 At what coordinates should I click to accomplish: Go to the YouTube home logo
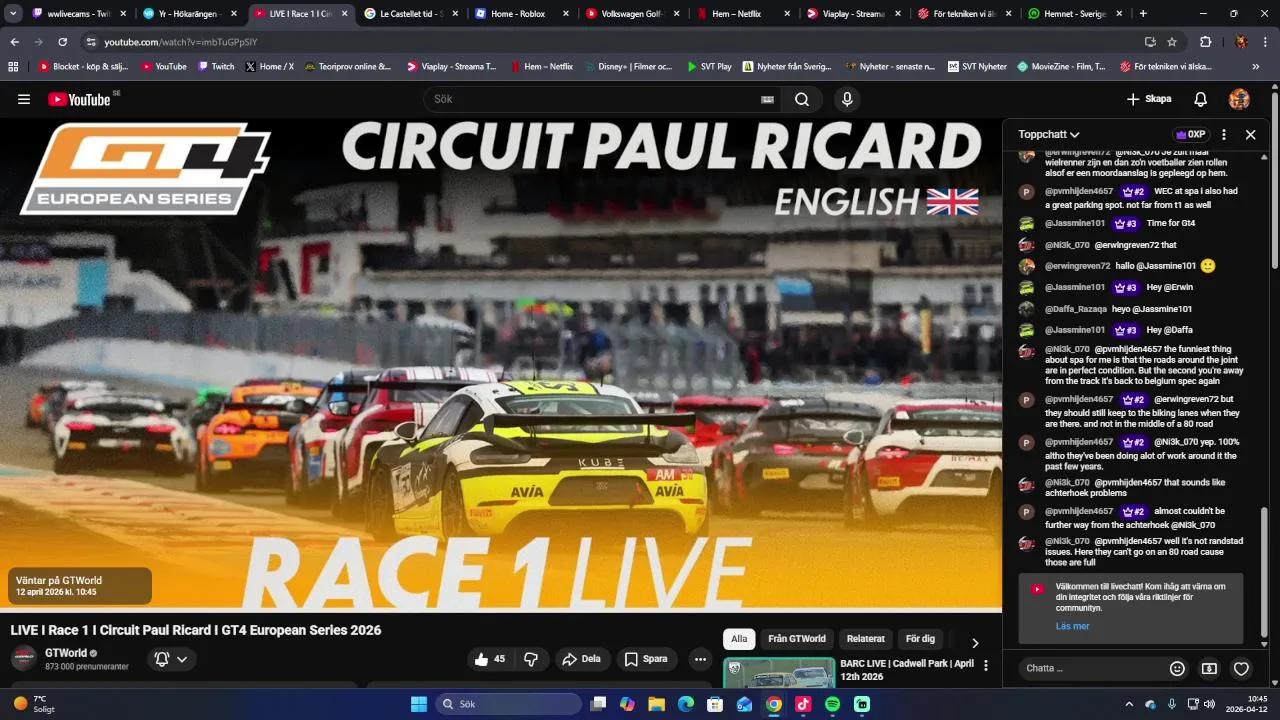tap(80, 99)
